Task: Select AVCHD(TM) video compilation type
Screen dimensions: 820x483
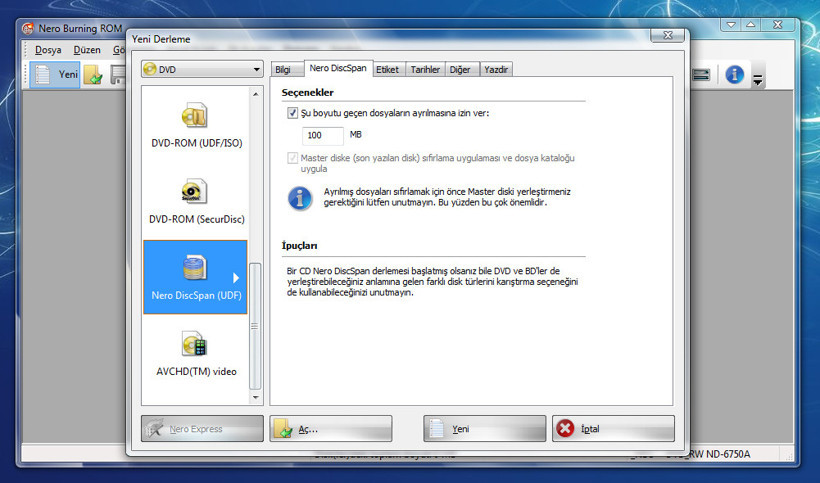Action: coord(196,354)
